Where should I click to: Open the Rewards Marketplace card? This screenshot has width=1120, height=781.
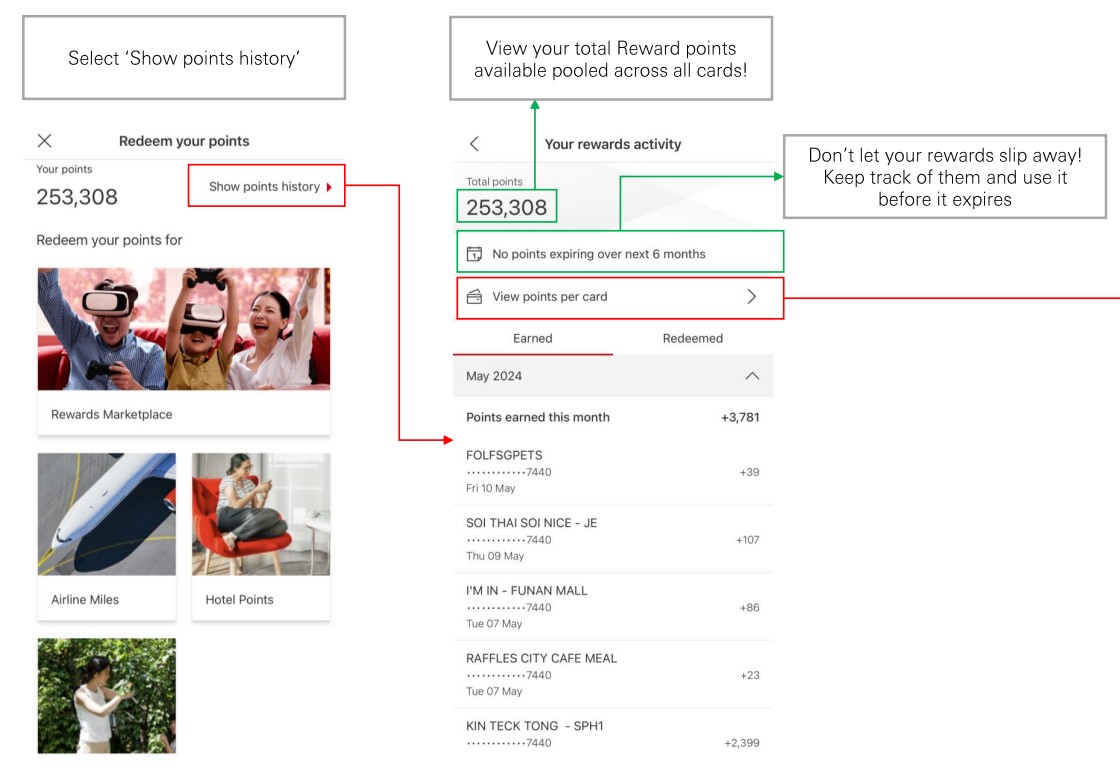184,350
